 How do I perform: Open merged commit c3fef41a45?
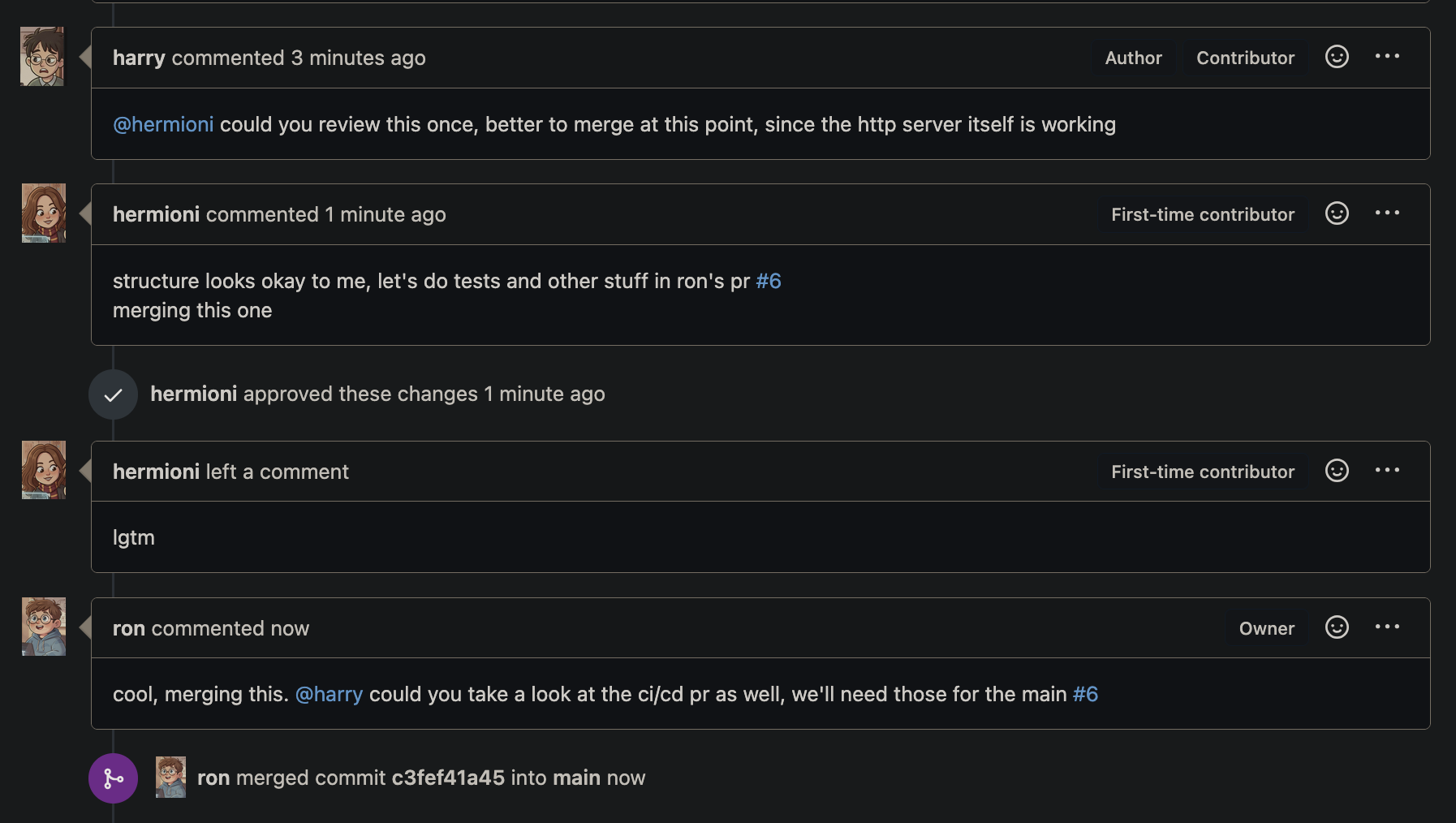click(448, 778)
